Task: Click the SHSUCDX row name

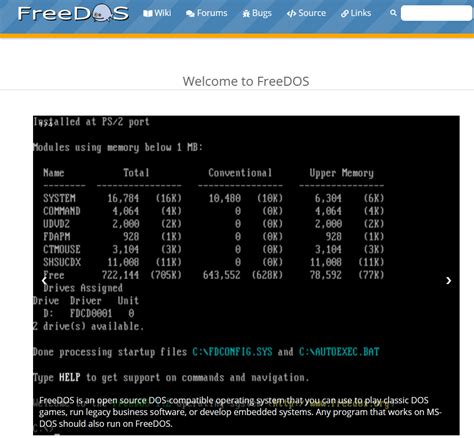Action: [62, 262]
